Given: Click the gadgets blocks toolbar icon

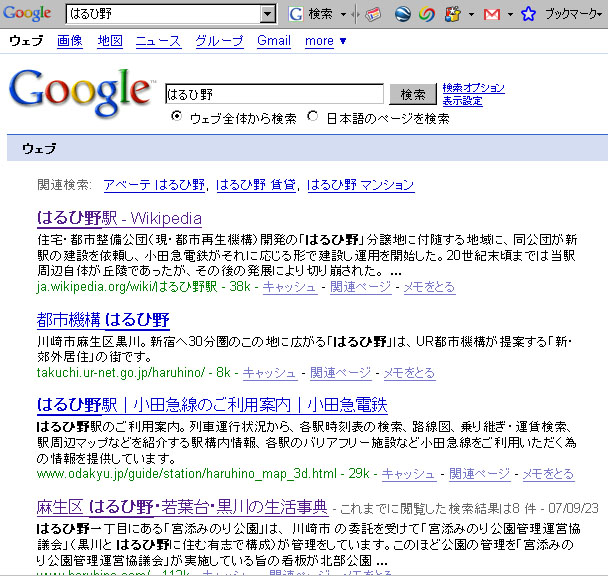Looking at the screenshot, I should tap(453, 14).
